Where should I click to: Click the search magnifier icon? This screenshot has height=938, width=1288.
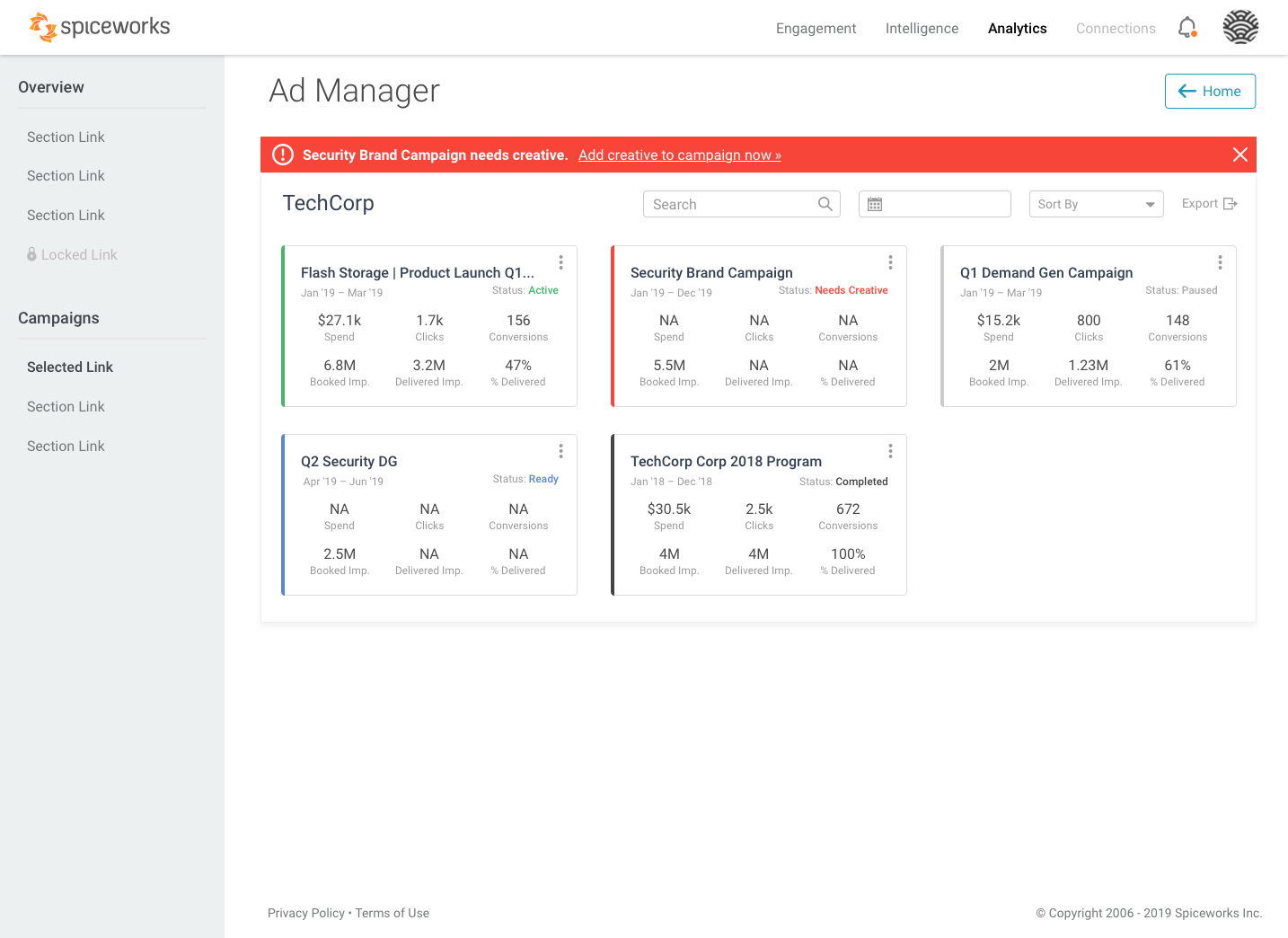[x=825, y=204]
